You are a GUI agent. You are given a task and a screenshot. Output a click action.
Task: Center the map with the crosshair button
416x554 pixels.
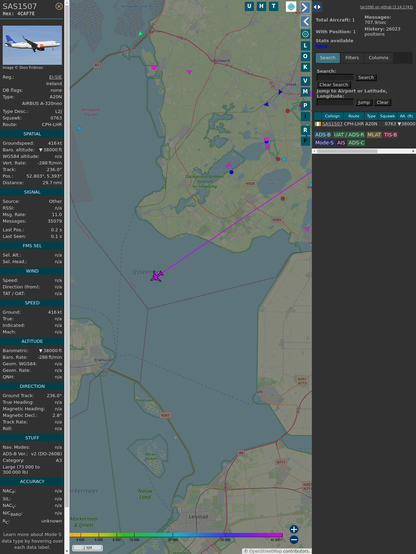[x=305, y=34]
